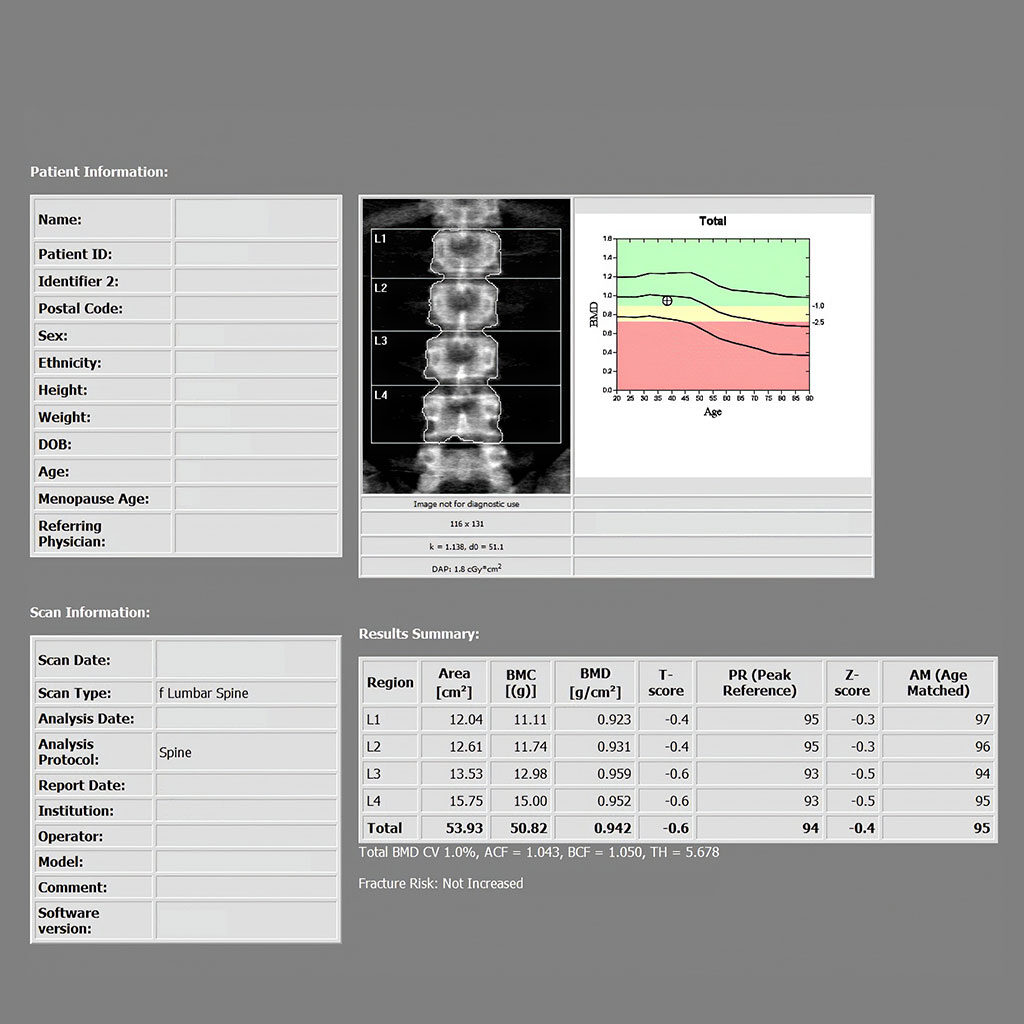The width and height of the screenshot is (1024, 1024).
Task: Click the patient marker on the BMD chart
Action: pyautogui.click(x=667, y=300)
